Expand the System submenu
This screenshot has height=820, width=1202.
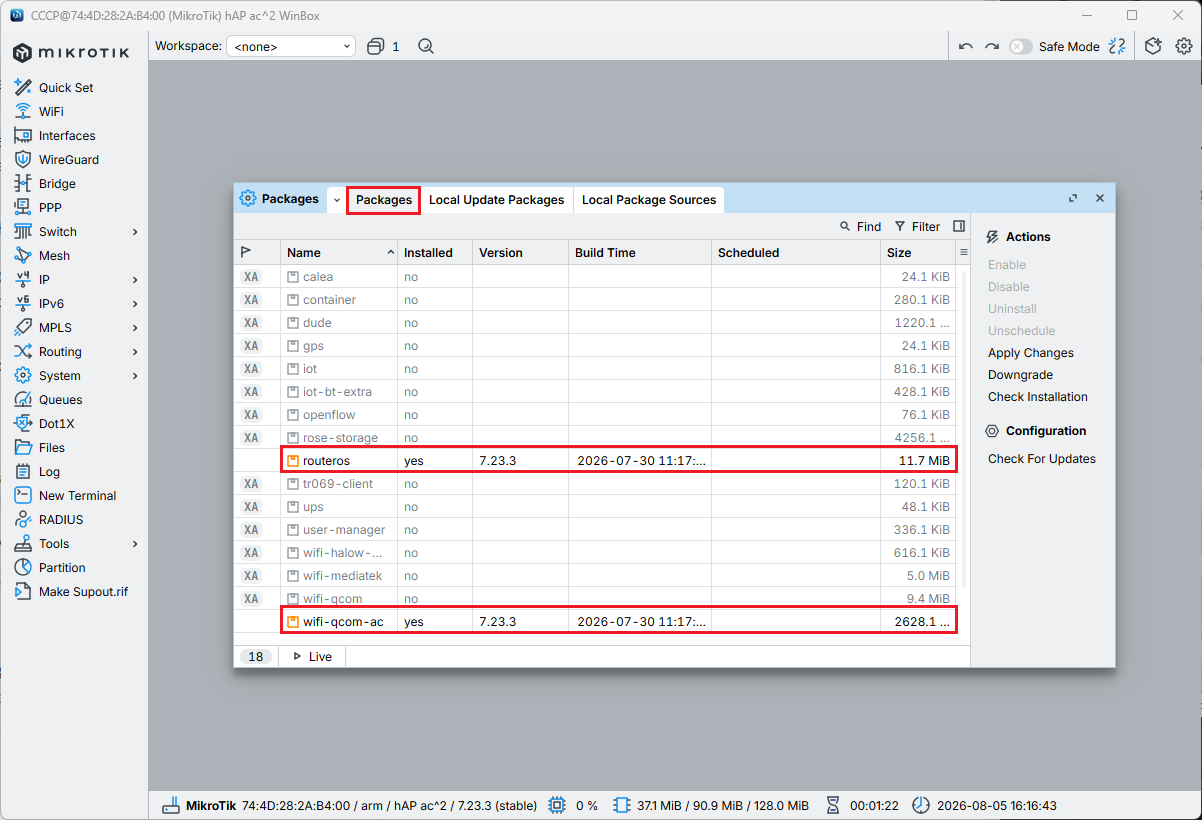pyautogui.click(x=135, y=376)
